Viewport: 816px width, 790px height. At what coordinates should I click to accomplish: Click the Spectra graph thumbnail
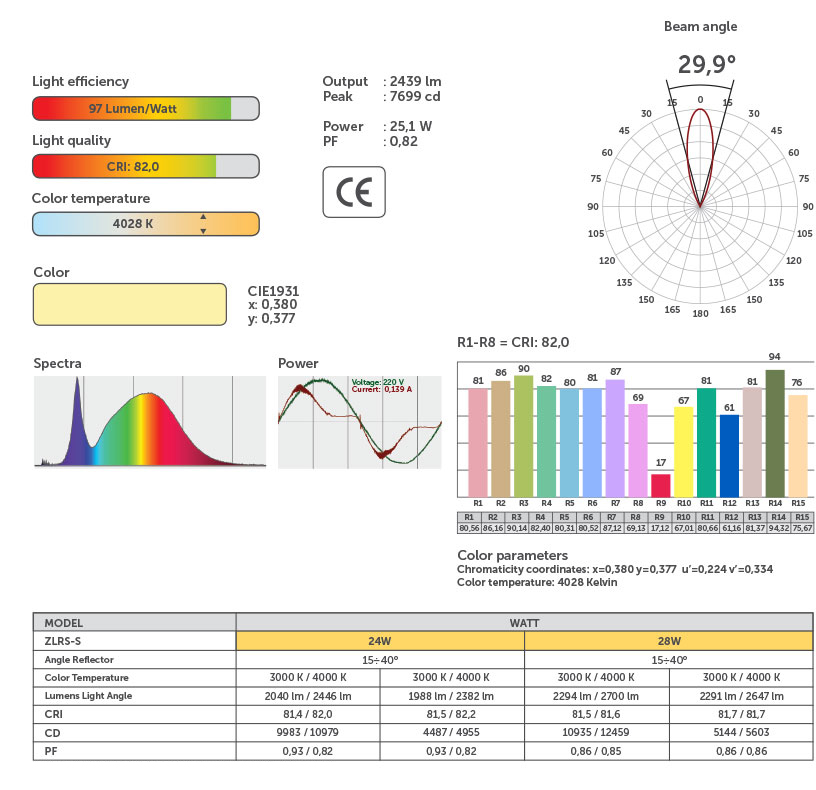click(150, 422)
